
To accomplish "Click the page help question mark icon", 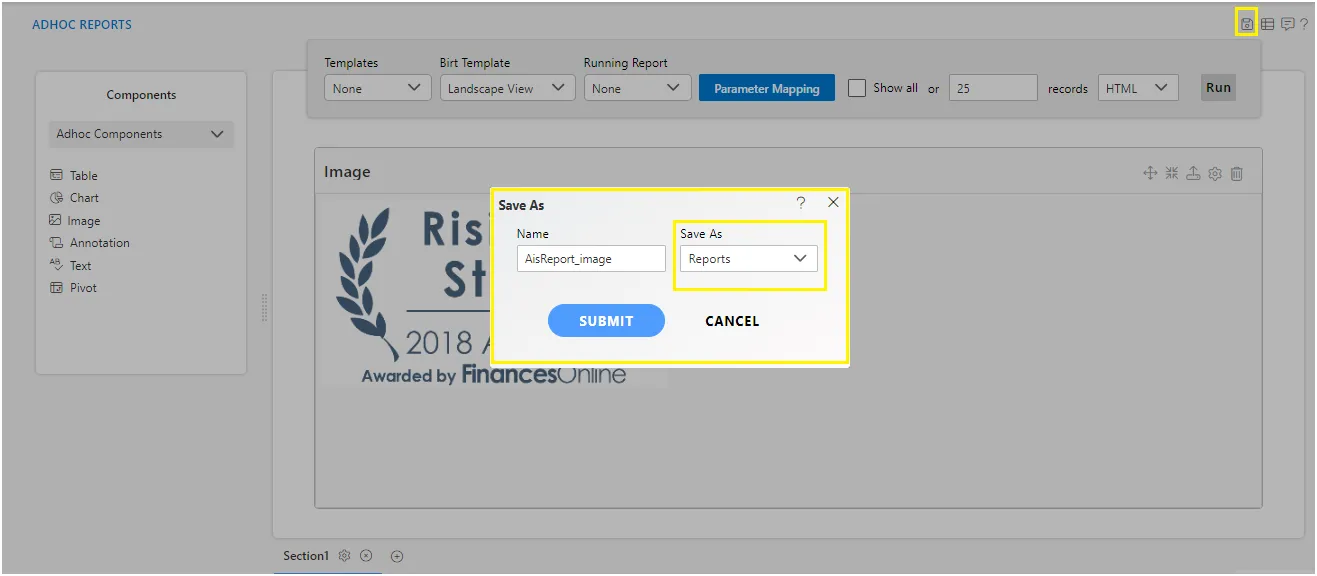I will point(1304,24).
